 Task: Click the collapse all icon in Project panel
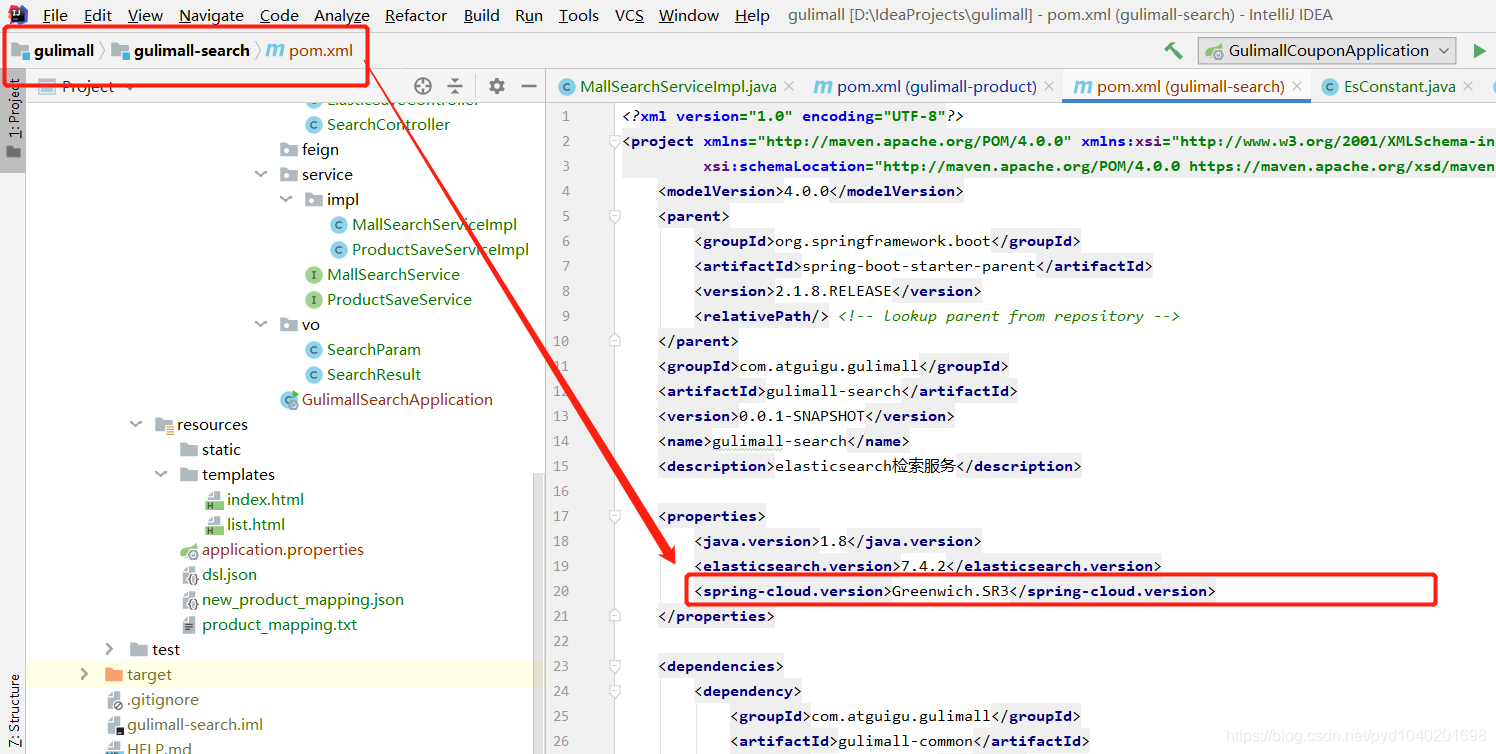click(455, 86)
